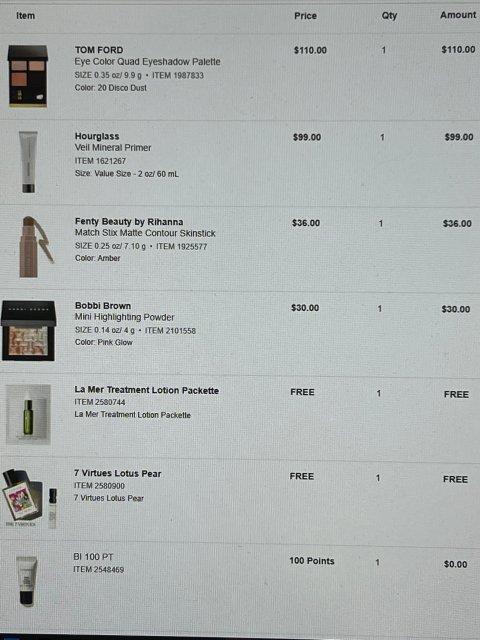Select the 7 Virtues Lotus Pear title
This screenshot has height=640, width=480.
pyautogui.click(x=118, y=473)
